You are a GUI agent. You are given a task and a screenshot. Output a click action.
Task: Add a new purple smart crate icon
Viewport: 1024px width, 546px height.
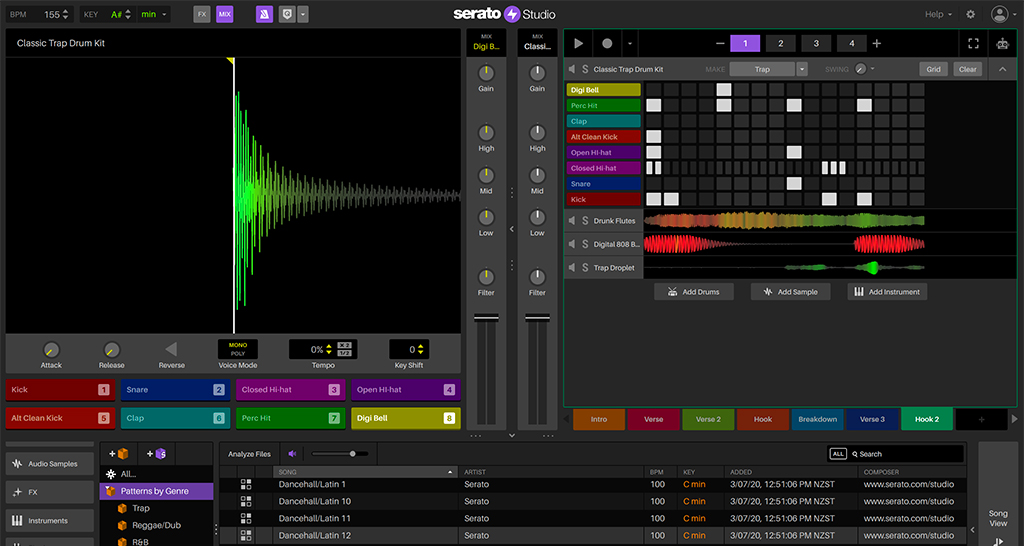click(x=156, y=454)
